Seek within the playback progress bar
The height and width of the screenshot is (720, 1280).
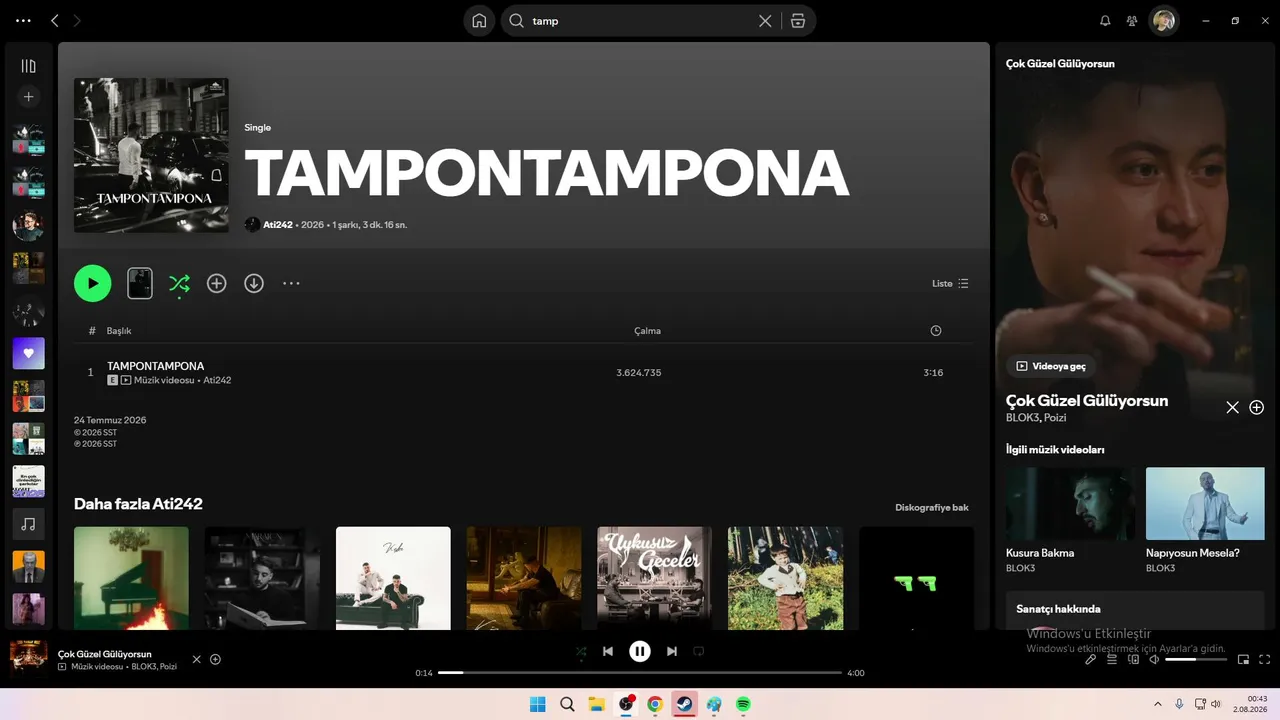coord(640,673)
